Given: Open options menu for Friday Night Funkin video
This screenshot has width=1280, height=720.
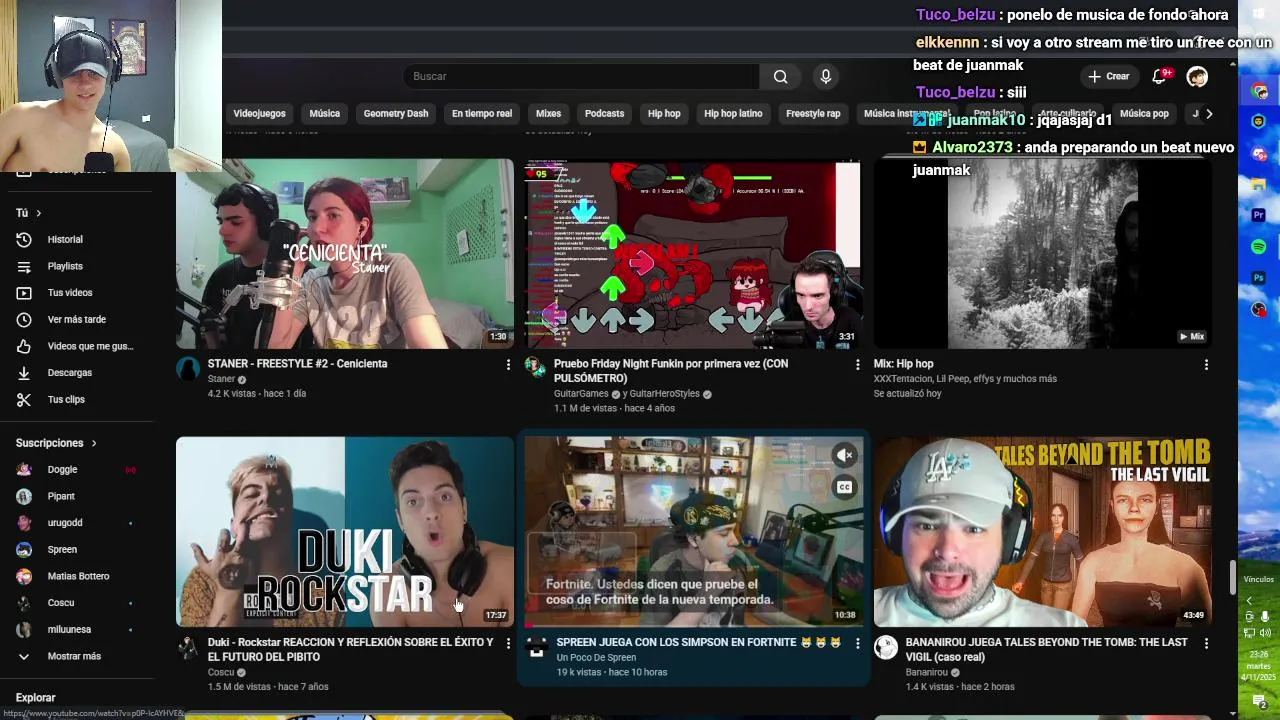Looking at the screenshot, I should click(857, 365).
